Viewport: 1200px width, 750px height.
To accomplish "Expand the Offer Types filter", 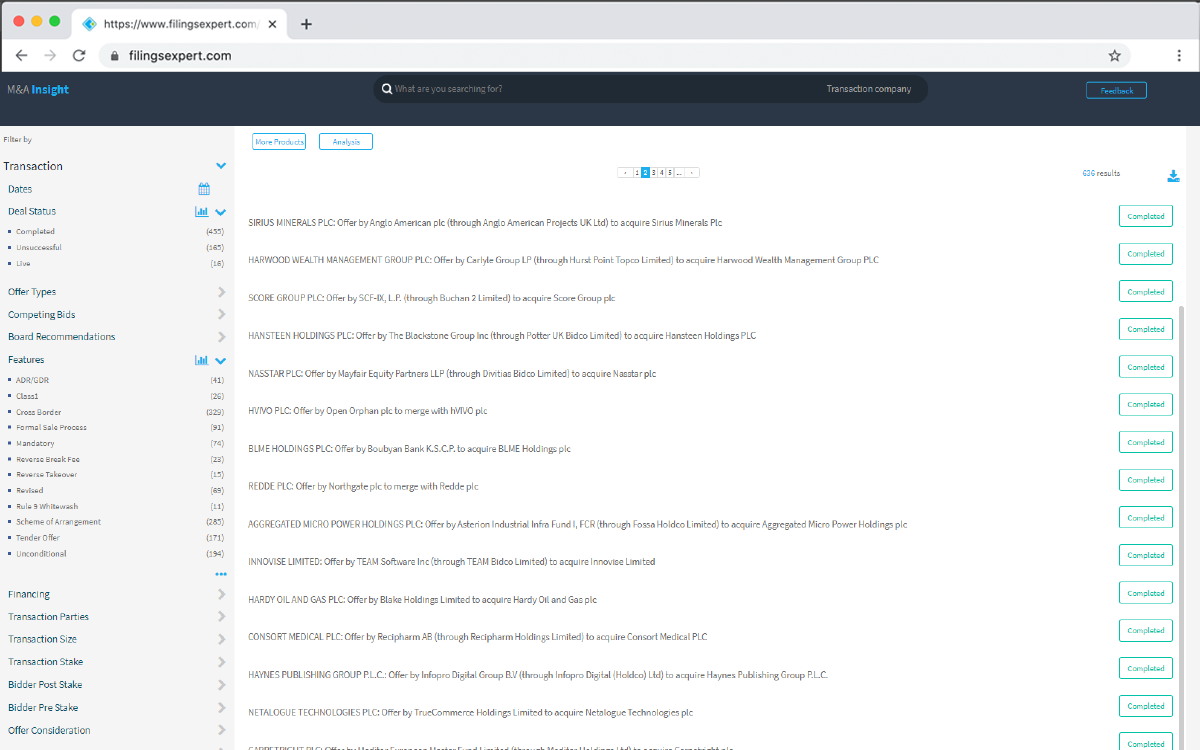I will click(222, 292).
